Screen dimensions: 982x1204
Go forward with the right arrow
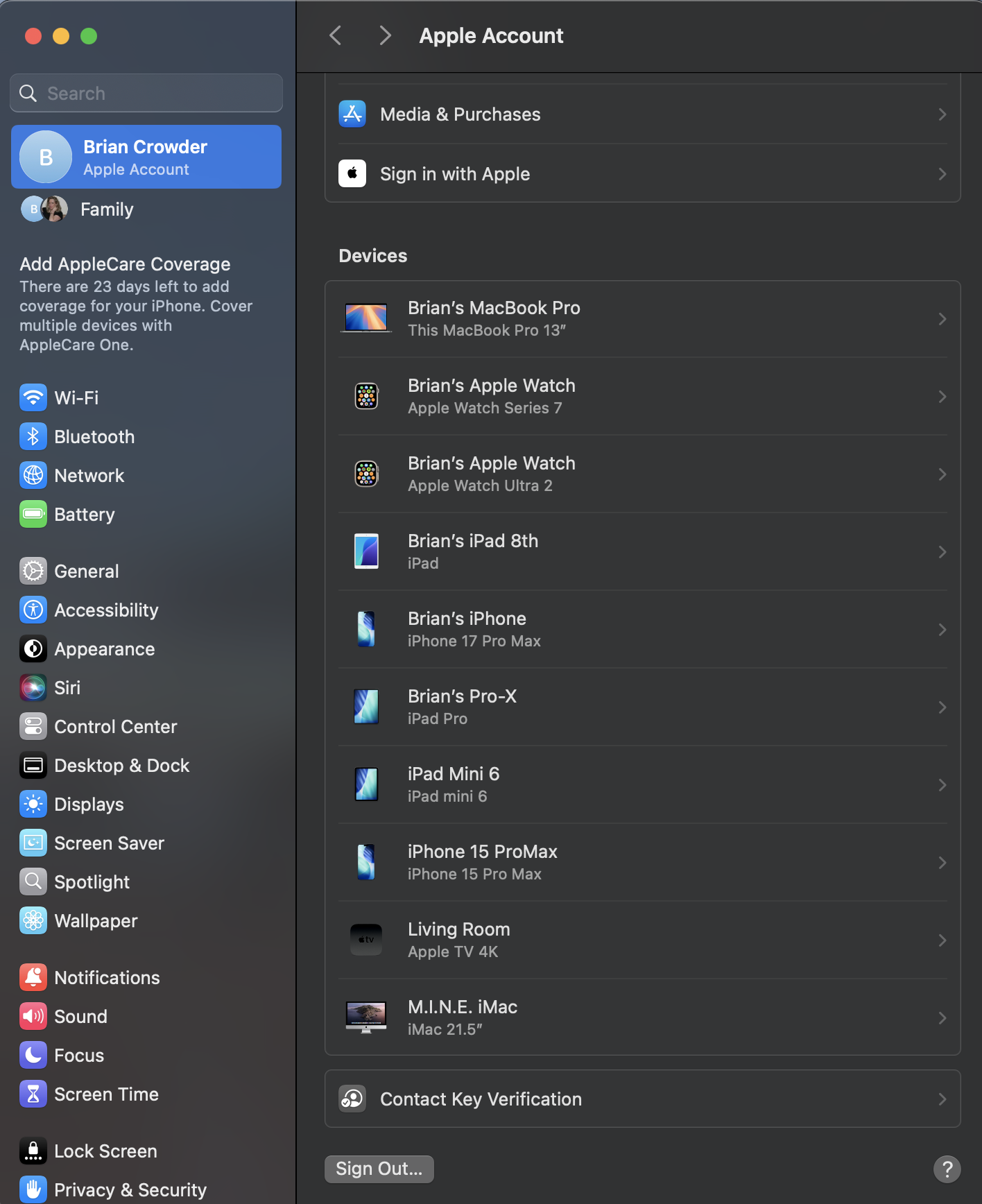386,35
